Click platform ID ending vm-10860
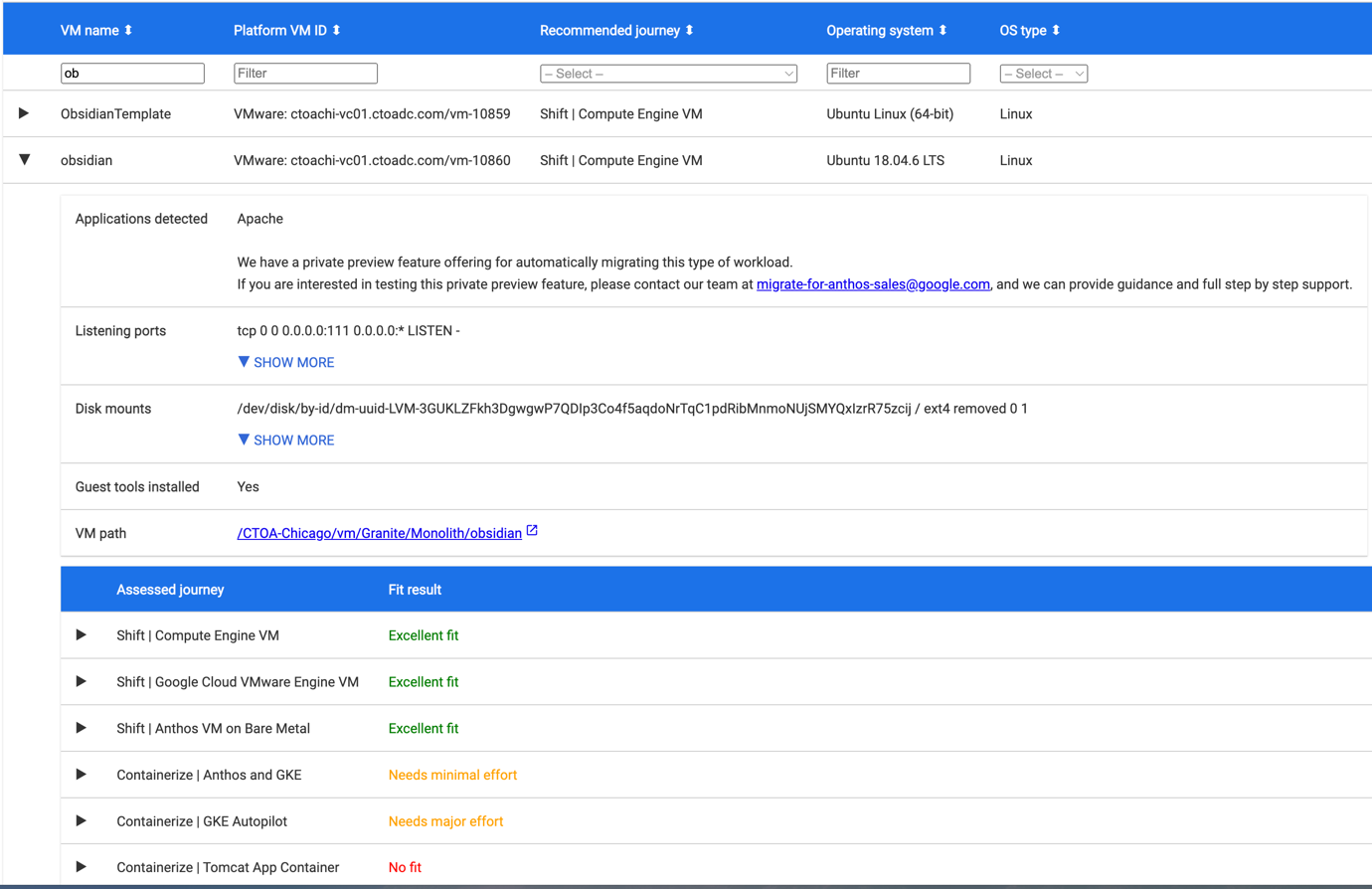This screenshot has height=889, width=1372. [372, 160]
